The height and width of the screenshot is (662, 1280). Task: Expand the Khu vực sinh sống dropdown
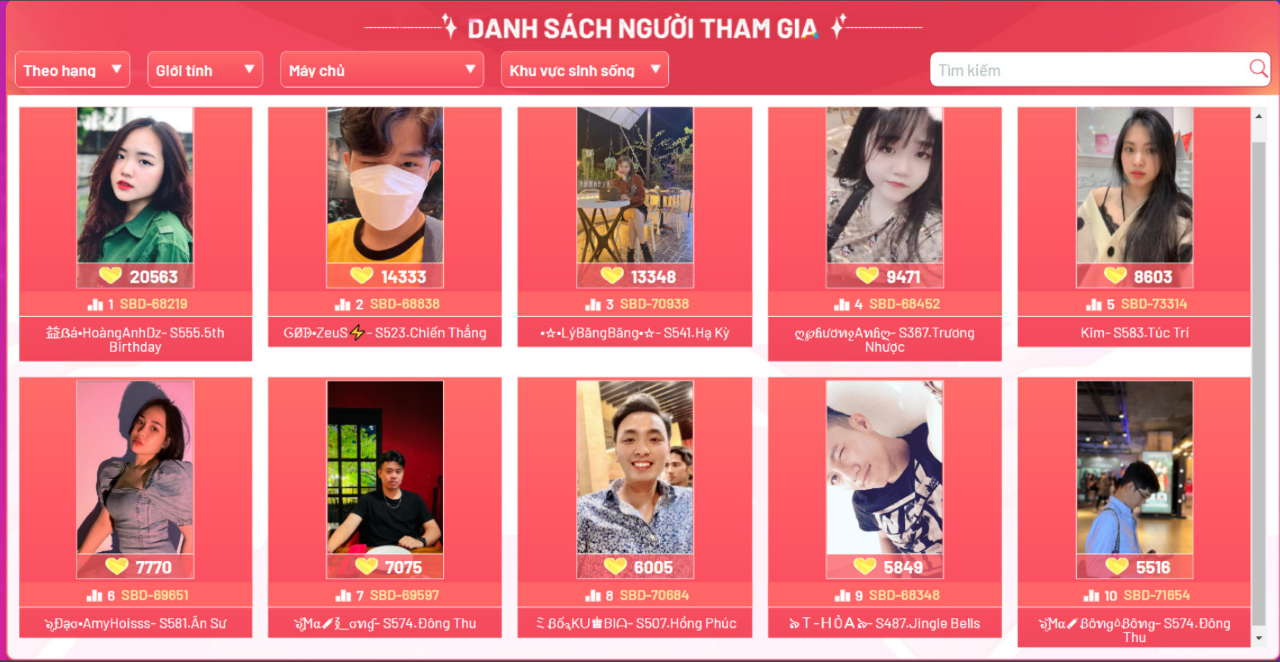click(x=585, y=70)
